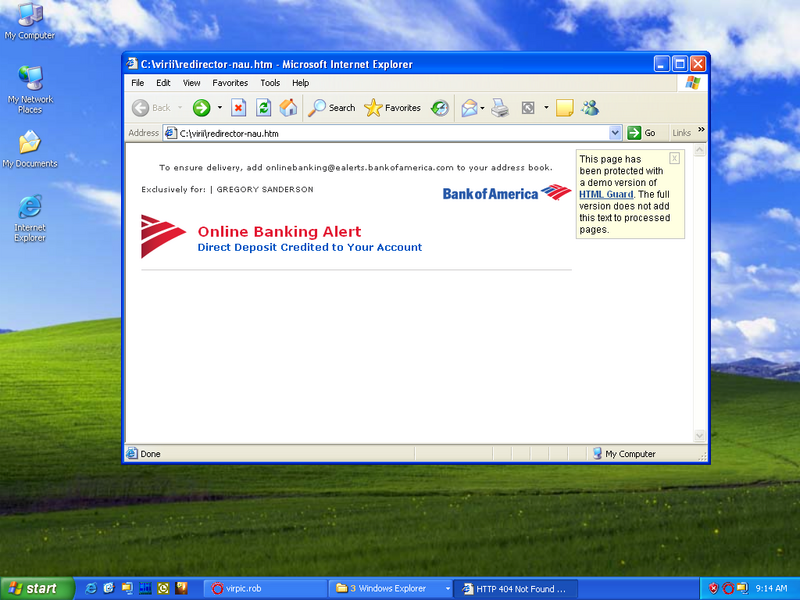
Task: Launch Internet Explorer from Quick Launch
Action: point(91,588)
